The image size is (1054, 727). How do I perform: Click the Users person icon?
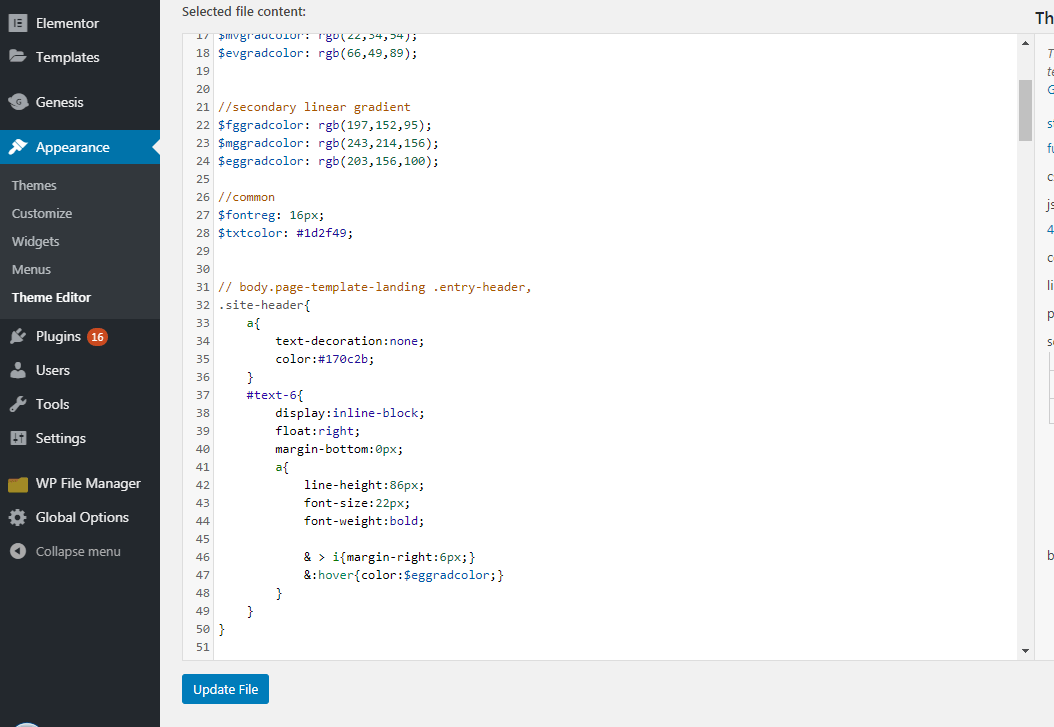click(x=17, y=370)
